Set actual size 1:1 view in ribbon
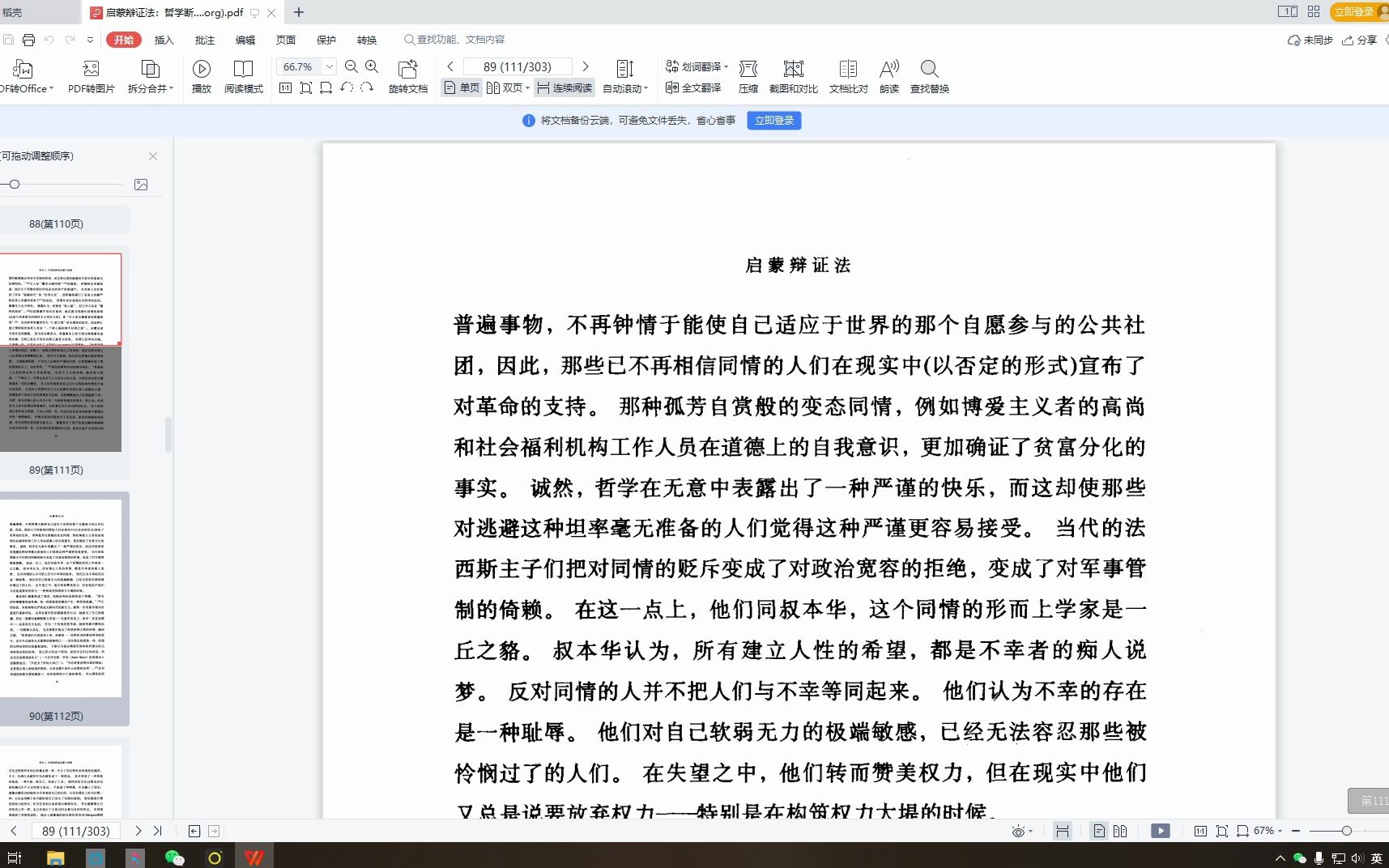This screenshot has width=1389, height=868. [x=285, y=87]
